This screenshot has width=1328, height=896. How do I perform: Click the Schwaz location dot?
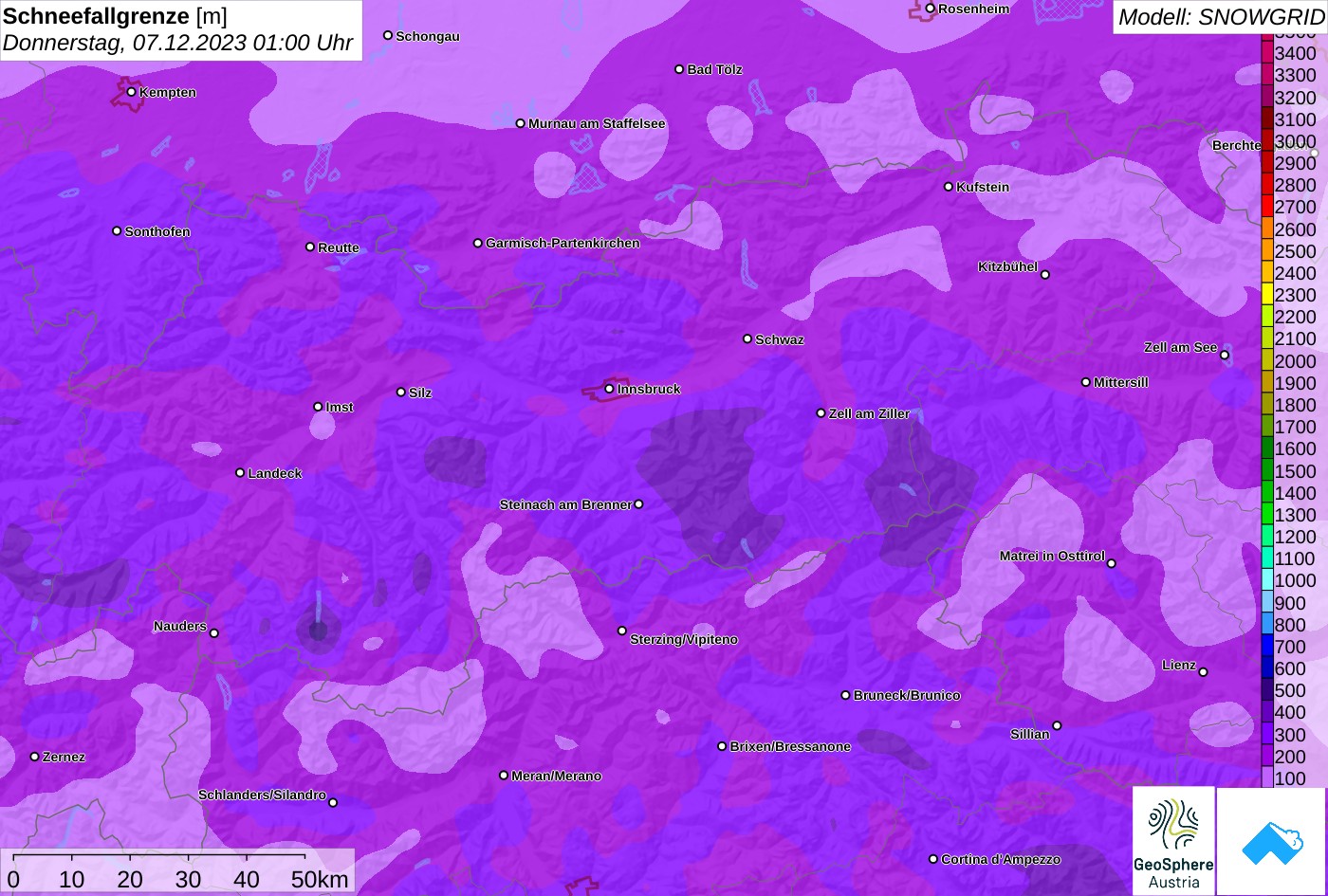[x=747, y=338]
